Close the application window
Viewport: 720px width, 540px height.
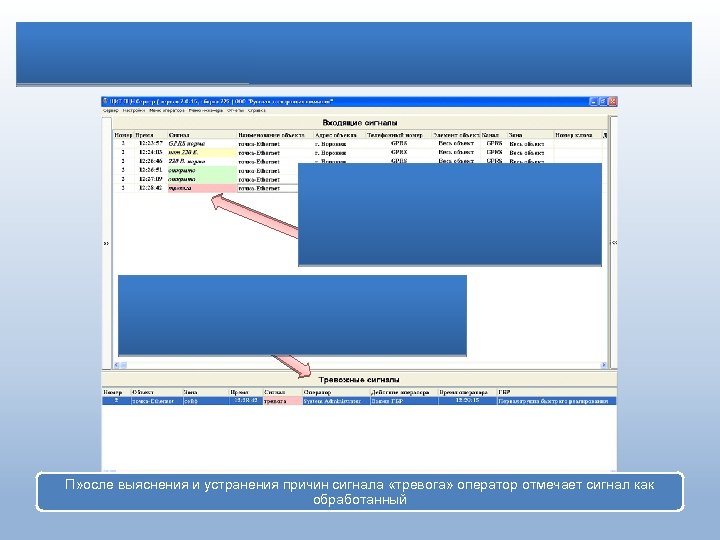[x=613, y=101]
